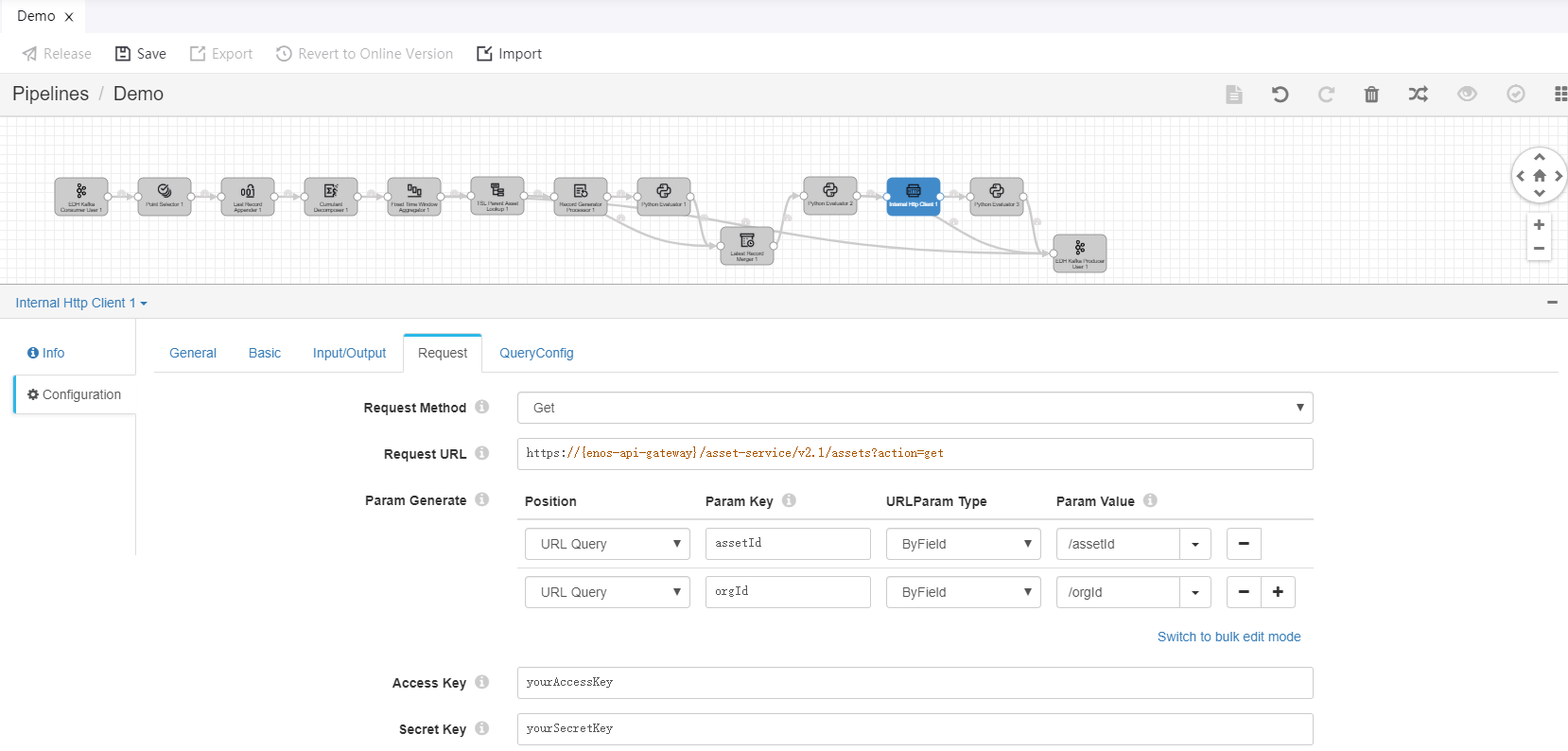Select the Python Evaluator 1 node

(664, 197)
